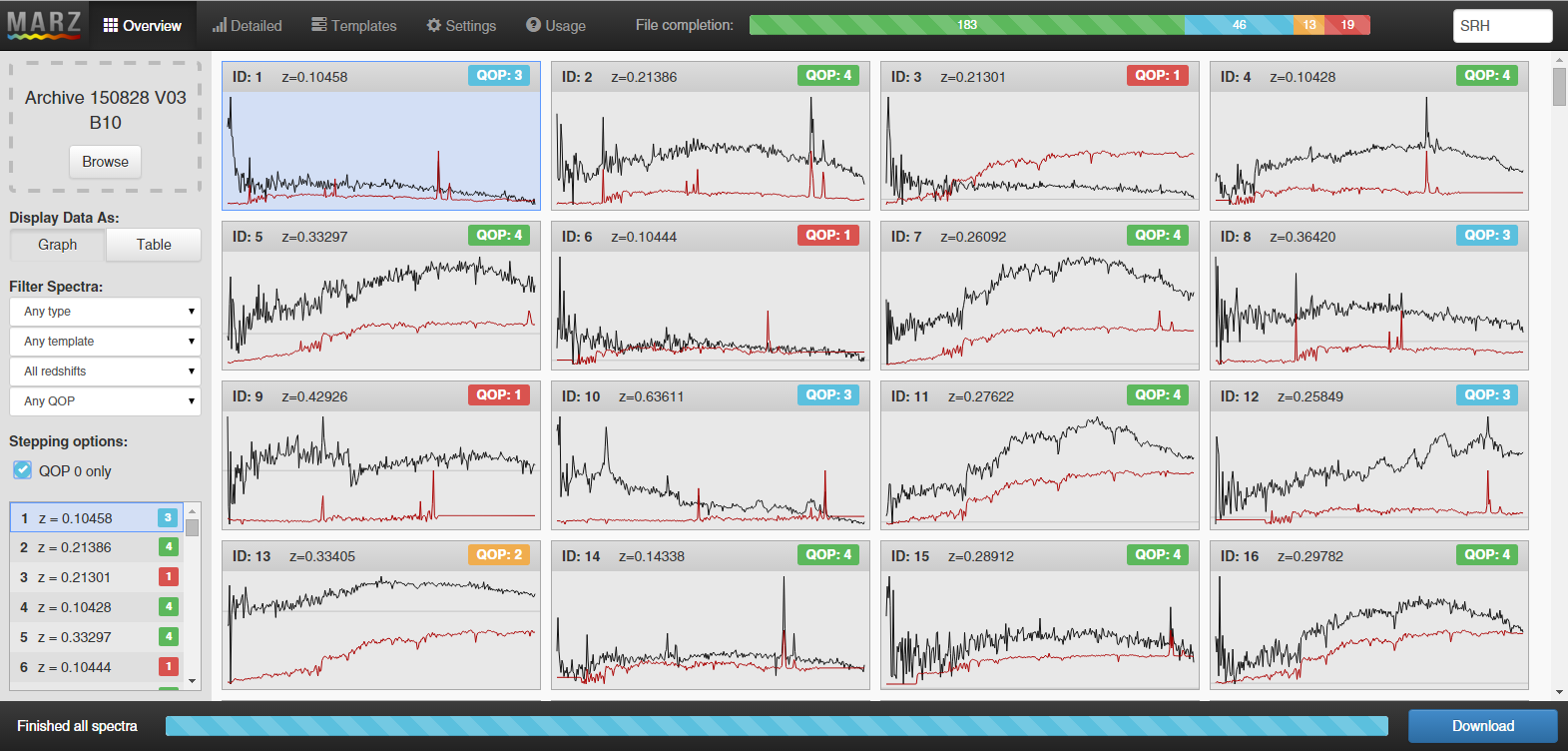Expand the Any template filter dropdown
Image resolution: width=1568 pixels, height=751 pixels.
click(x=106, y=342)
